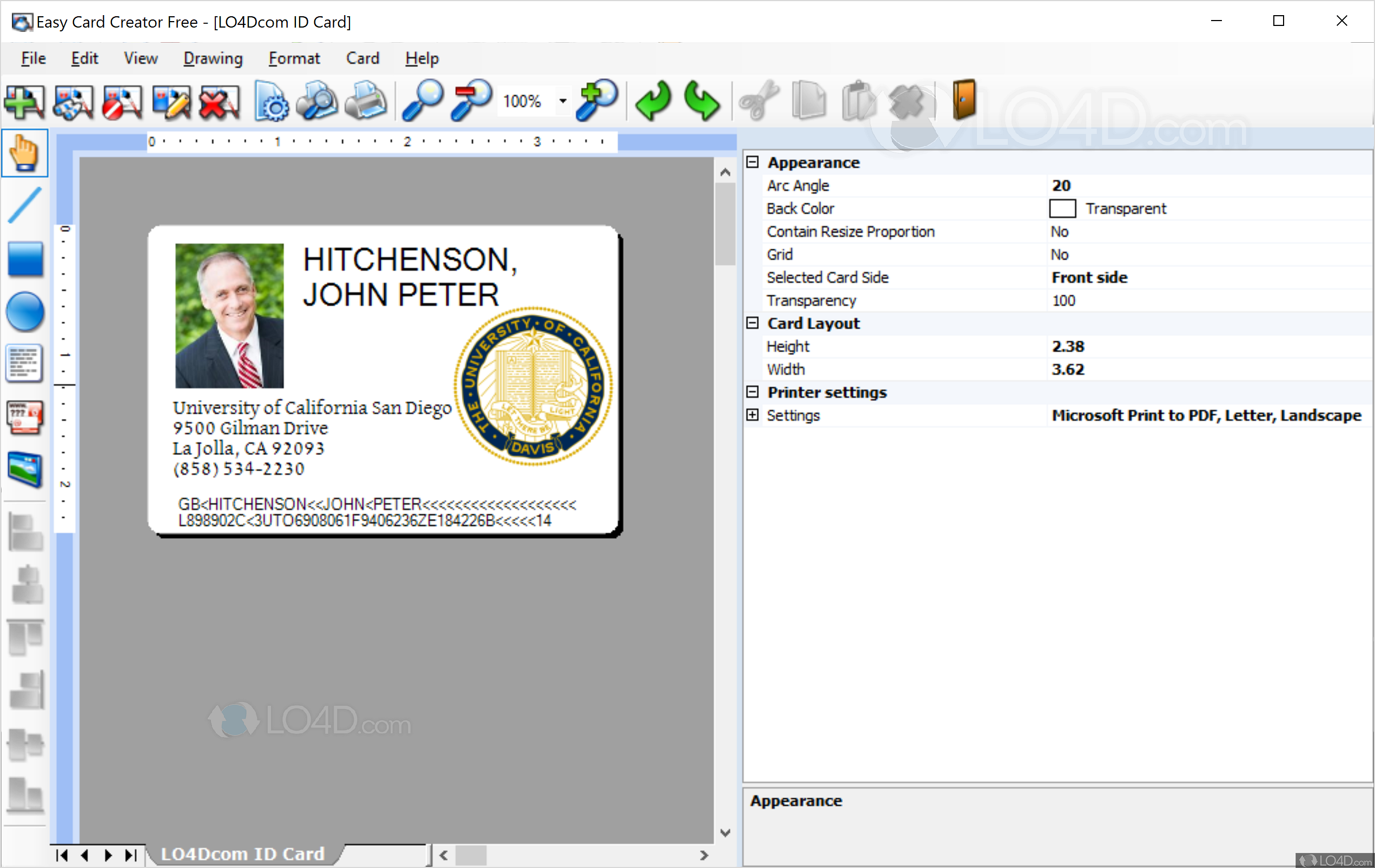Image resolution: width=1375 pixels, height=868 pixels.
Task: Open print preview from the toolbar
Action: pos(317,102)
